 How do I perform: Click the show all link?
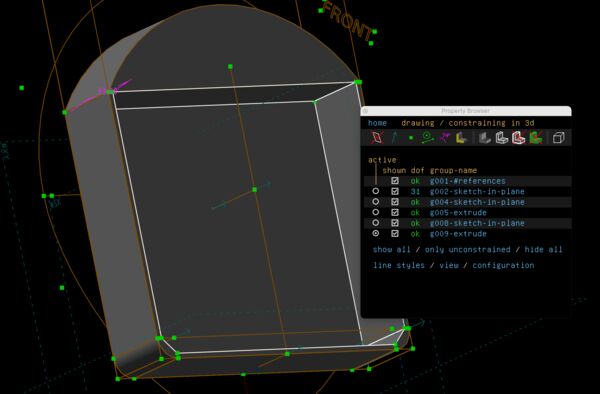click(391, 249)
